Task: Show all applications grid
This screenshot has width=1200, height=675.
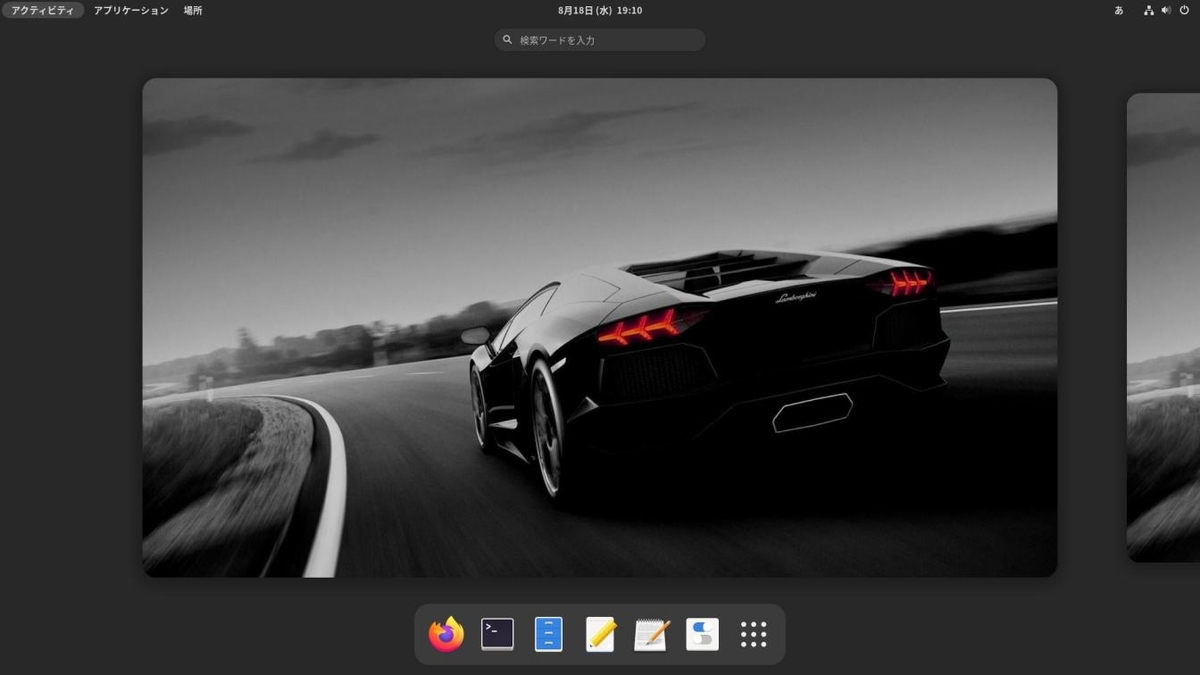Action: tap(753, 634)
